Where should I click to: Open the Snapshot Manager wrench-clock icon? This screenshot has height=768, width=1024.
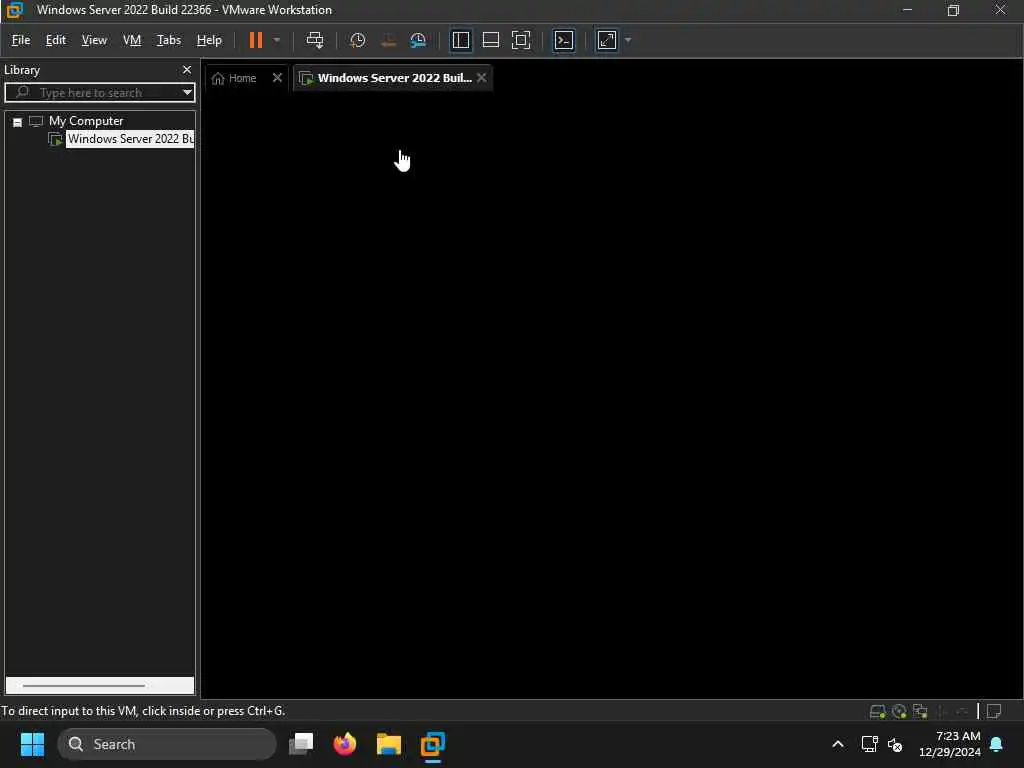[x=418, y=40]
